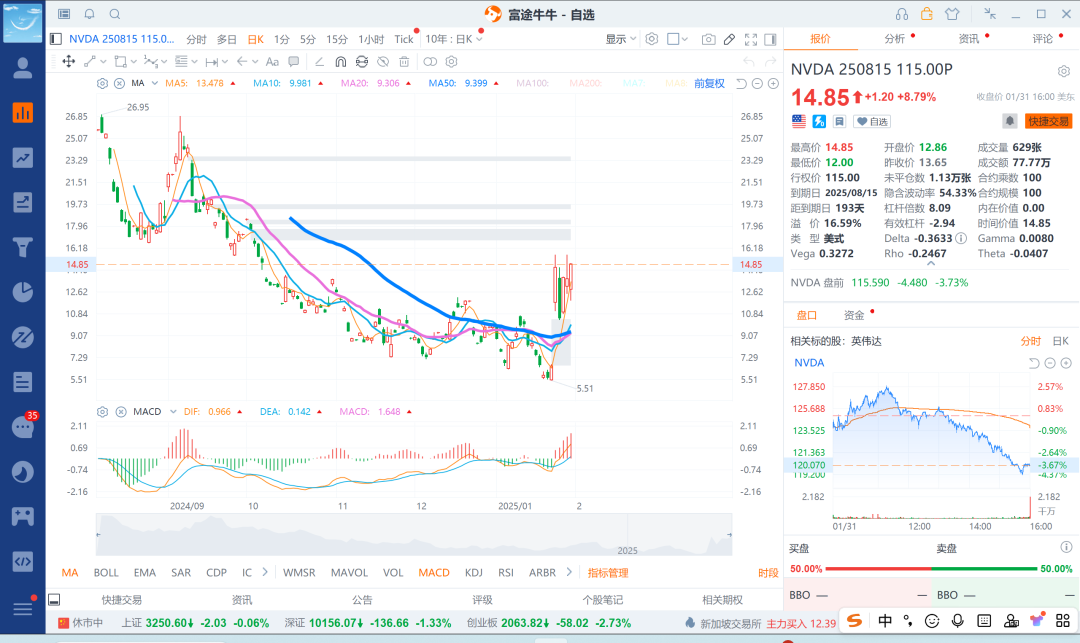This screenshot has height=643, width=1080.
Task: Expand the MA indicator type dropdown
Action: [x=154, y=83]
